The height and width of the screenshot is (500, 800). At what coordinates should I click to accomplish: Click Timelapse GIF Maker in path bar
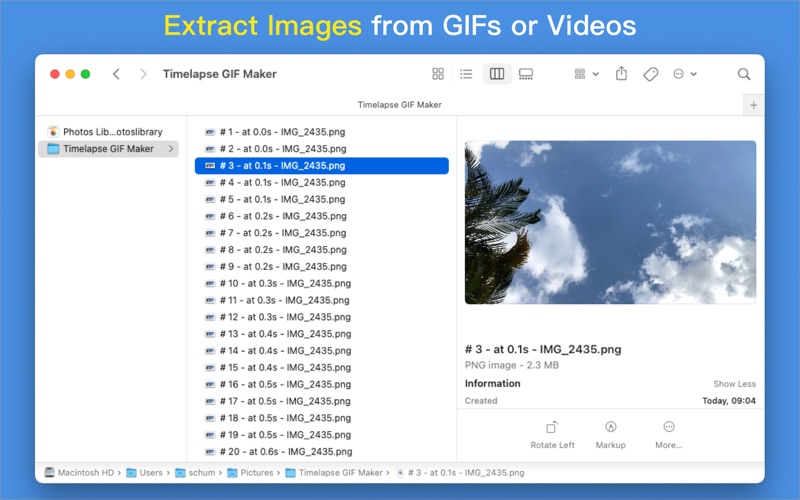coord(334,472)
